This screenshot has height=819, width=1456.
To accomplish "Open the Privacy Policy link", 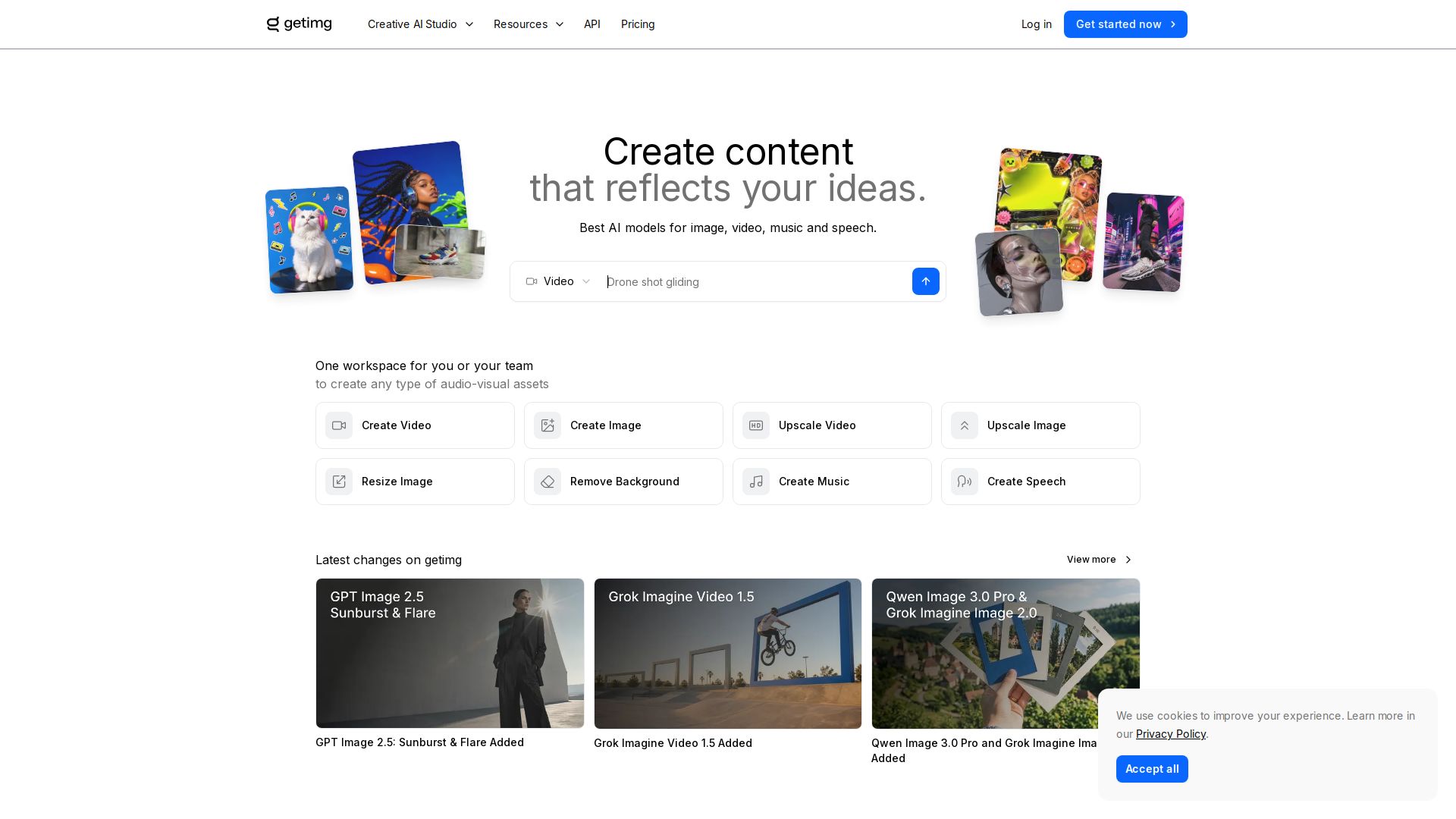I will point(1171,734).
